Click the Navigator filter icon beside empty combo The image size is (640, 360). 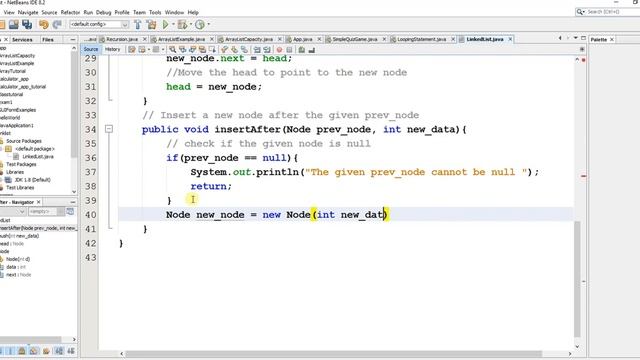coord(70,211)
